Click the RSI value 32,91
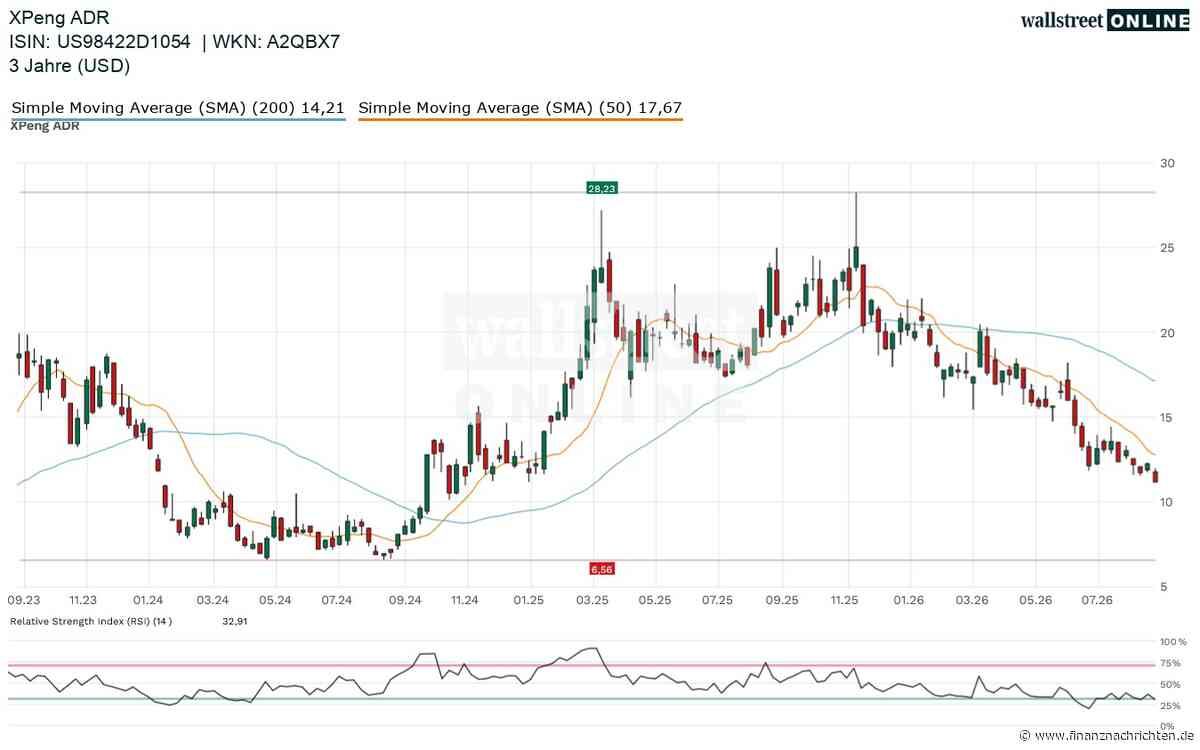The image size is (1200, 750). 234,621
